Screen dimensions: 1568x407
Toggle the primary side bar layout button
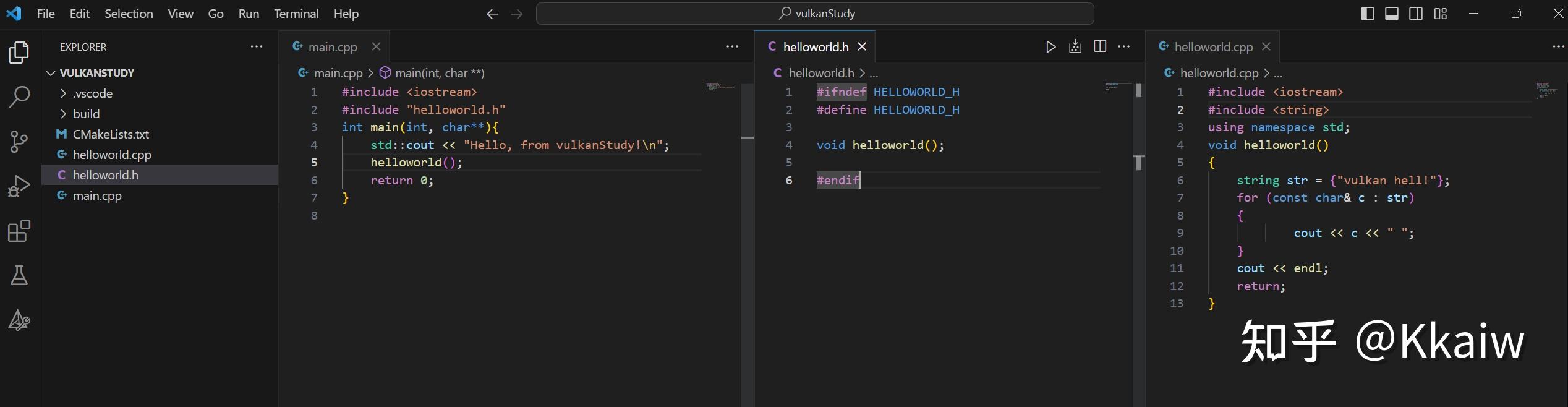pyautogui.click(x=1368, y=14)
